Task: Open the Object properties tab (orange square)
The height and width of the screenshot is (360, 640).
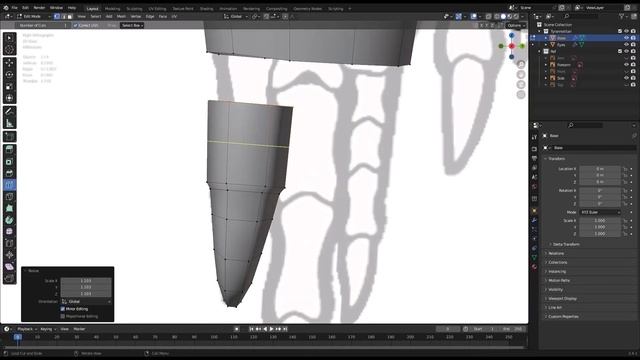Action: 534,210
